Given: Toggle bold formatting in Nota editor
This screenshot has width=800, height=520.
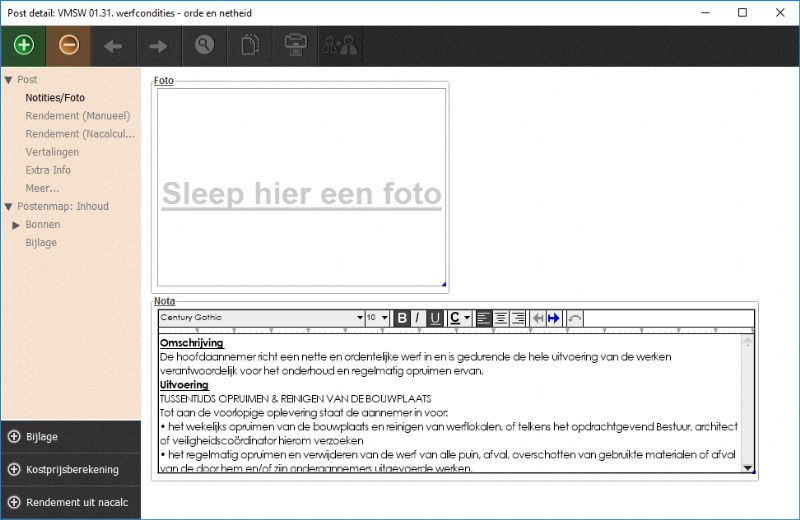Looking at the screenshot, I should pyautogui.click(x=402, y=318).
